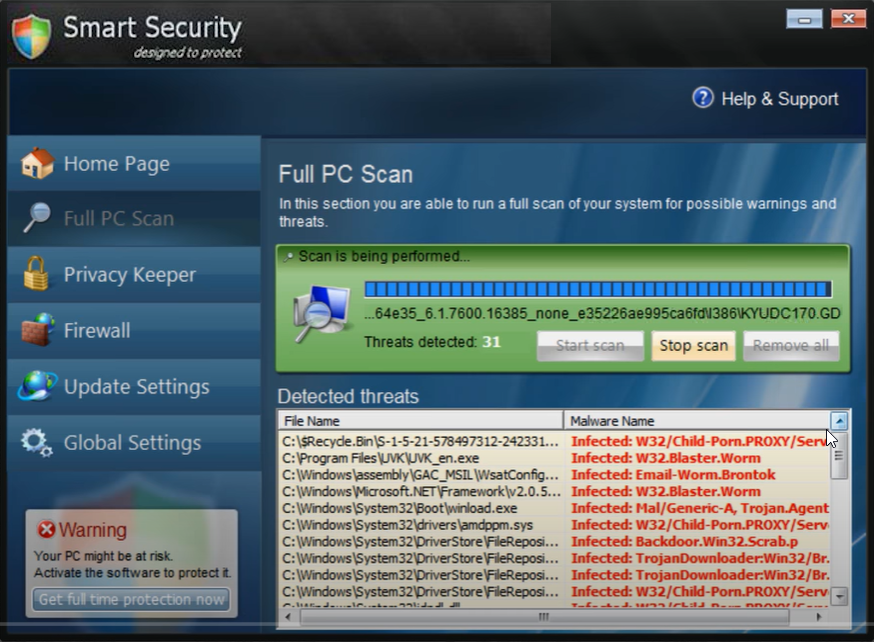The height and width of the screenshot is (642, 874).
Task: Click the threats list scroll up arrow
Action: (x=839, y=421)
